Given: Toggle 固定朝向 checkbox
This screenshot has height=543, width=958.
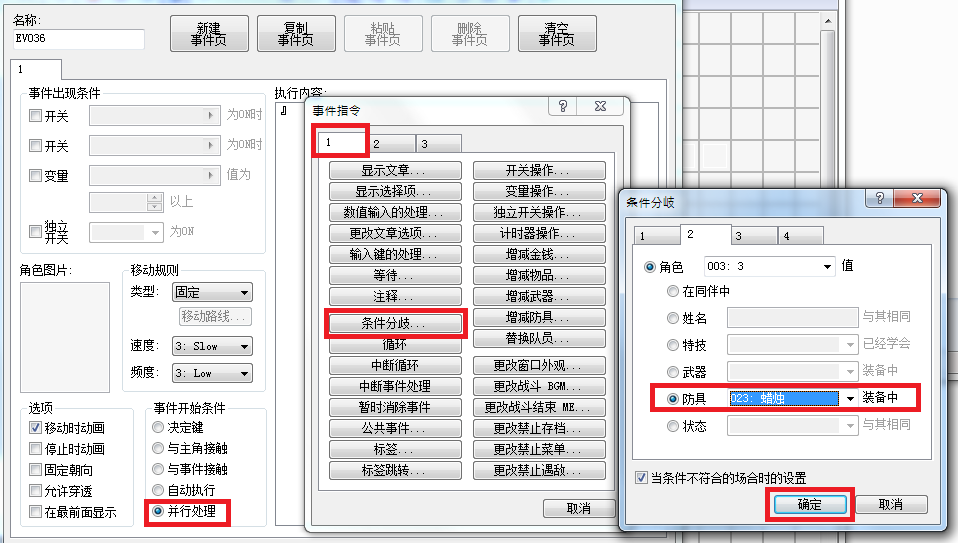Looking at the screenshot, I should point(35,470).
